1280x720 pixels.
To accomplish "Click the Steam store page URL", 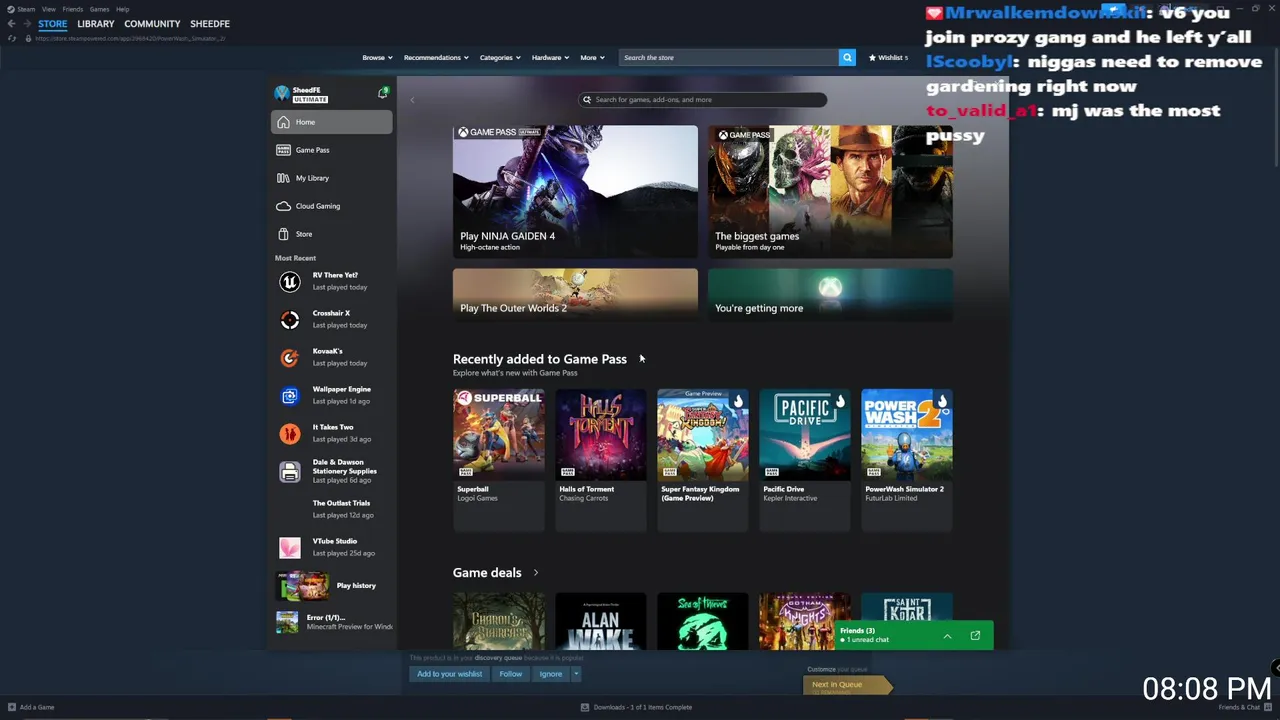I will [x=130, y=38].
